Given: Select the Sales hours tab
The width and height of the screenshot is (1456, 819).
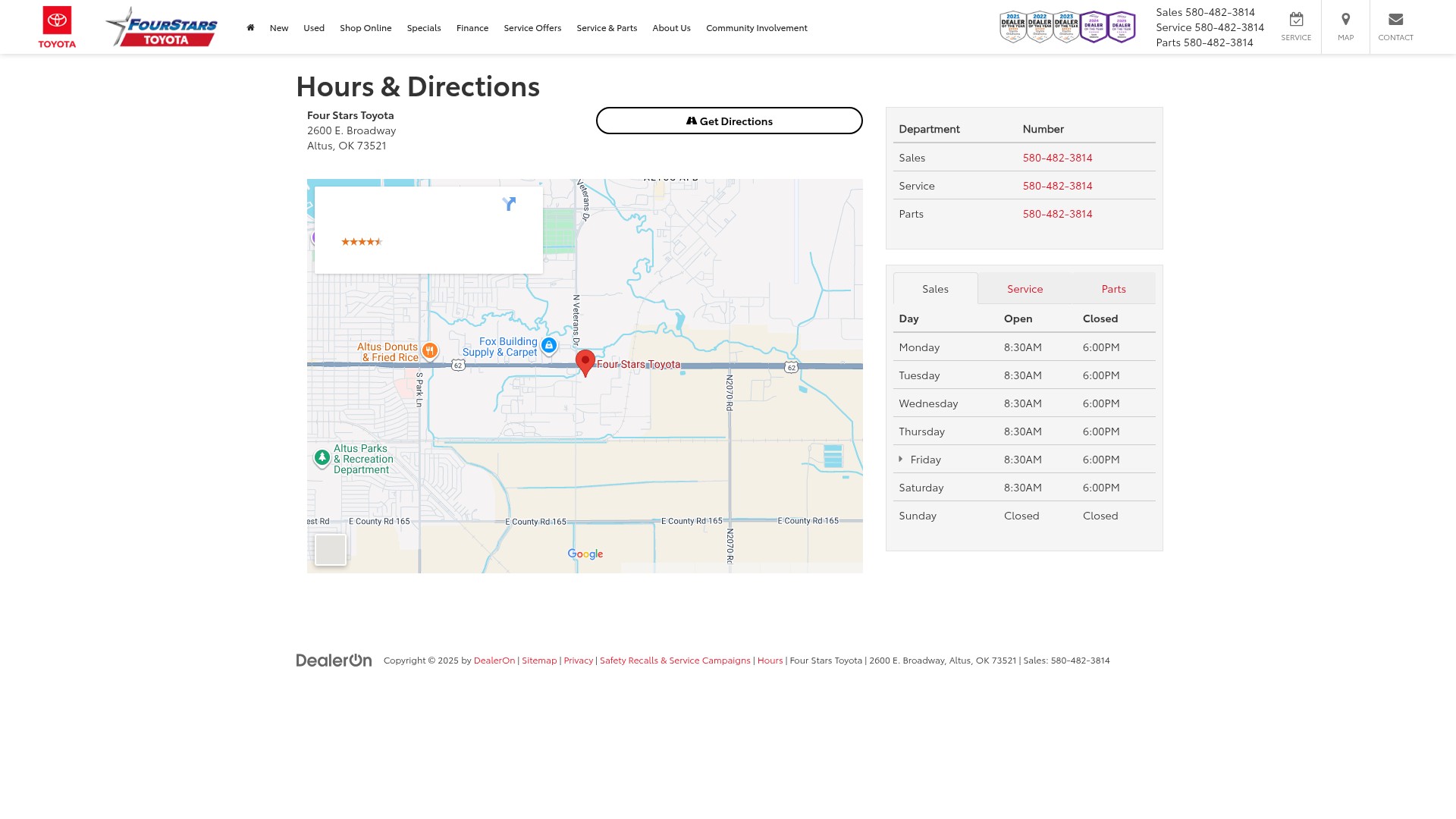Looking at the screenshot, I should (x=935, y=288).
